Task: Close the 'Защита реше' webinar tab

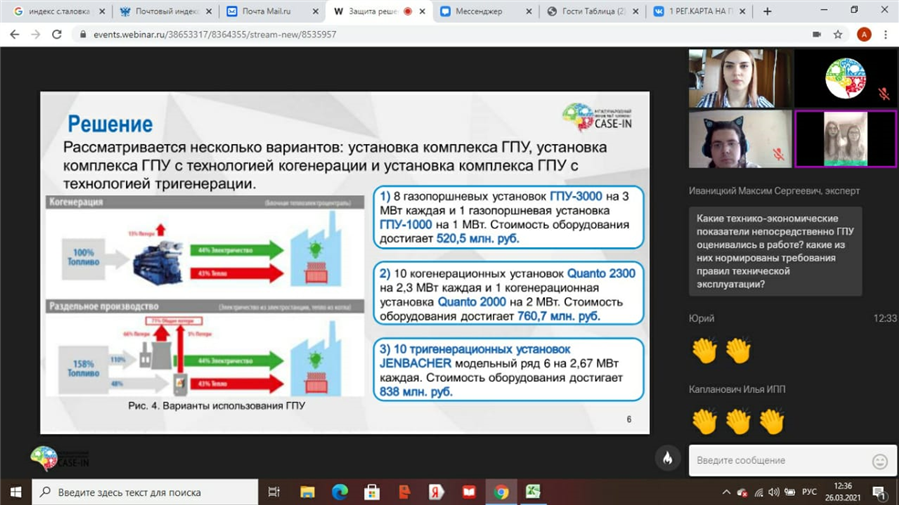Action: pyautogui.click(x=422, y=11)
